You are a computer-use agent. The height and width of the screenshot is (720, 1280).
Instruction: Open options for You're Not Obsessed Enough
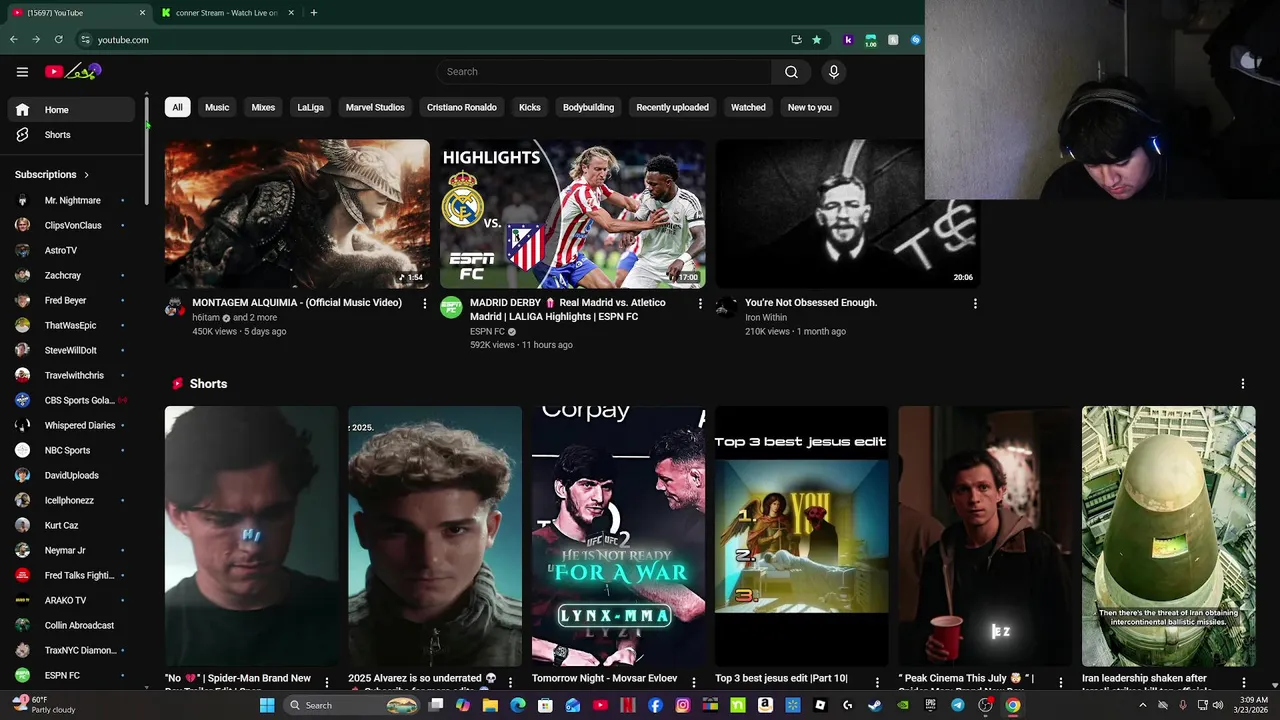tap(975, 303)
